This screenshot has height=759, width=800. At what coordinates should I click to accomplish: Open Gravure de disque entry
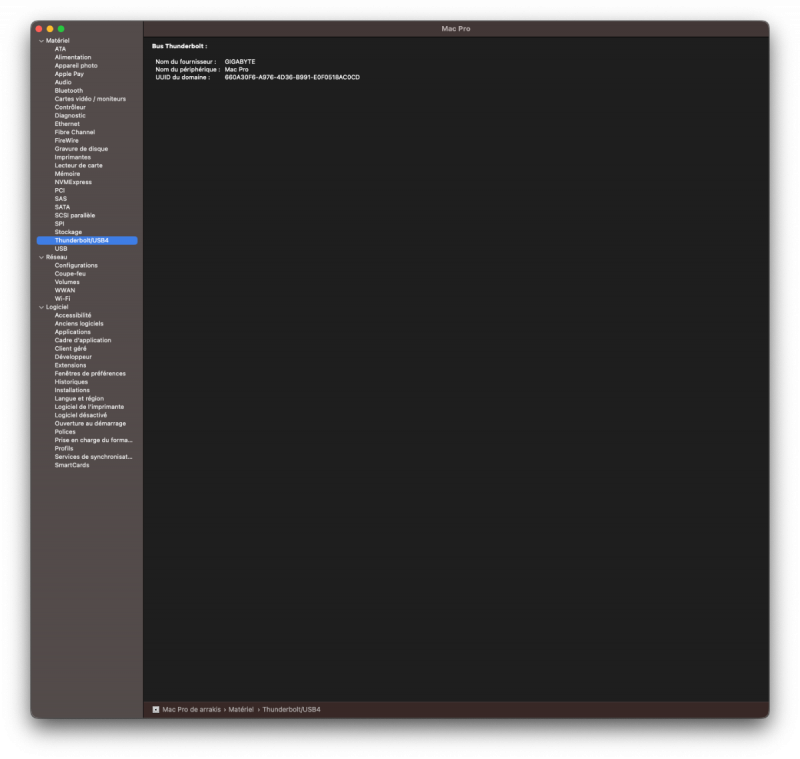click(x=82, y=149)
